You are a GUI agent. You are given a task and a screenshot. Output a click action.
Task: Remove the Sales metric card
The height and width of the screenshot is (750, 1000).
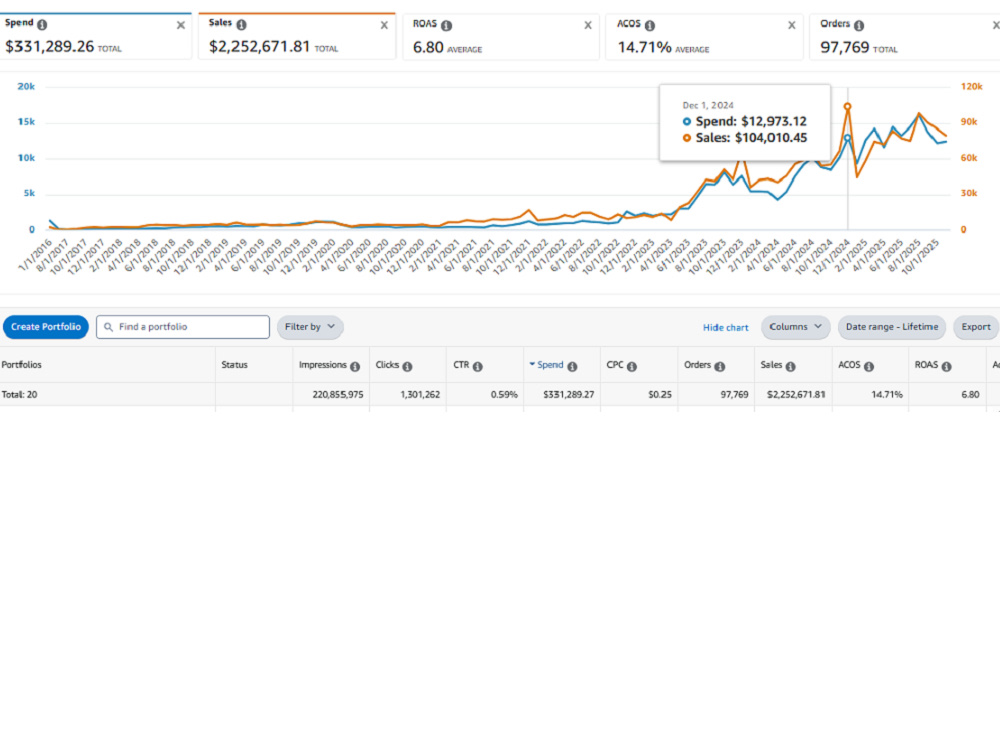pyautogui.click(x=384, y=25)
